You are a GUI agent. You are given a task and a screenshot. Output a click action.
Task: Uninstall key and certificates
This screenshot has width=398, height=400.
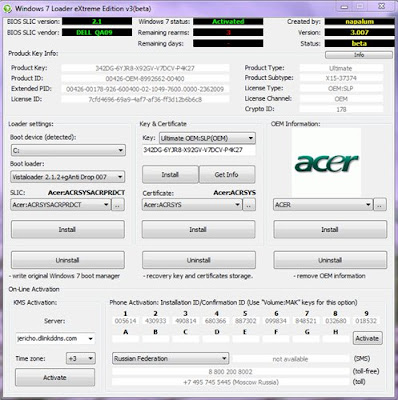point(199,260)
